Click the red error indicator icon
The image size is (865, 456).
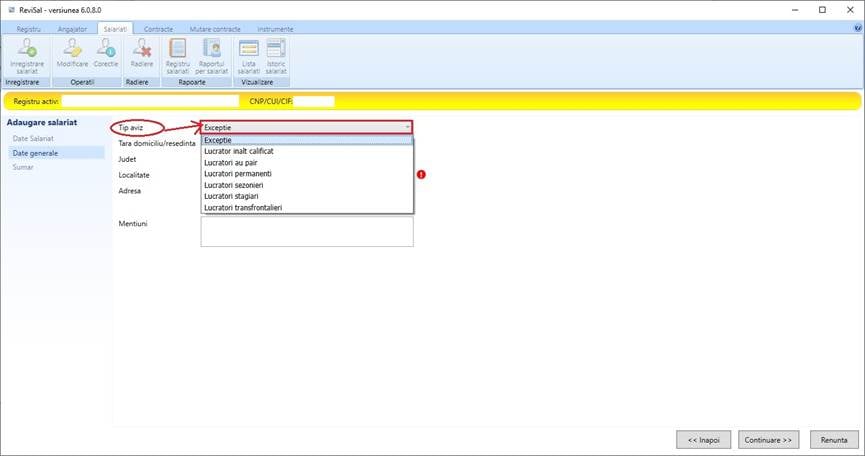421,174
